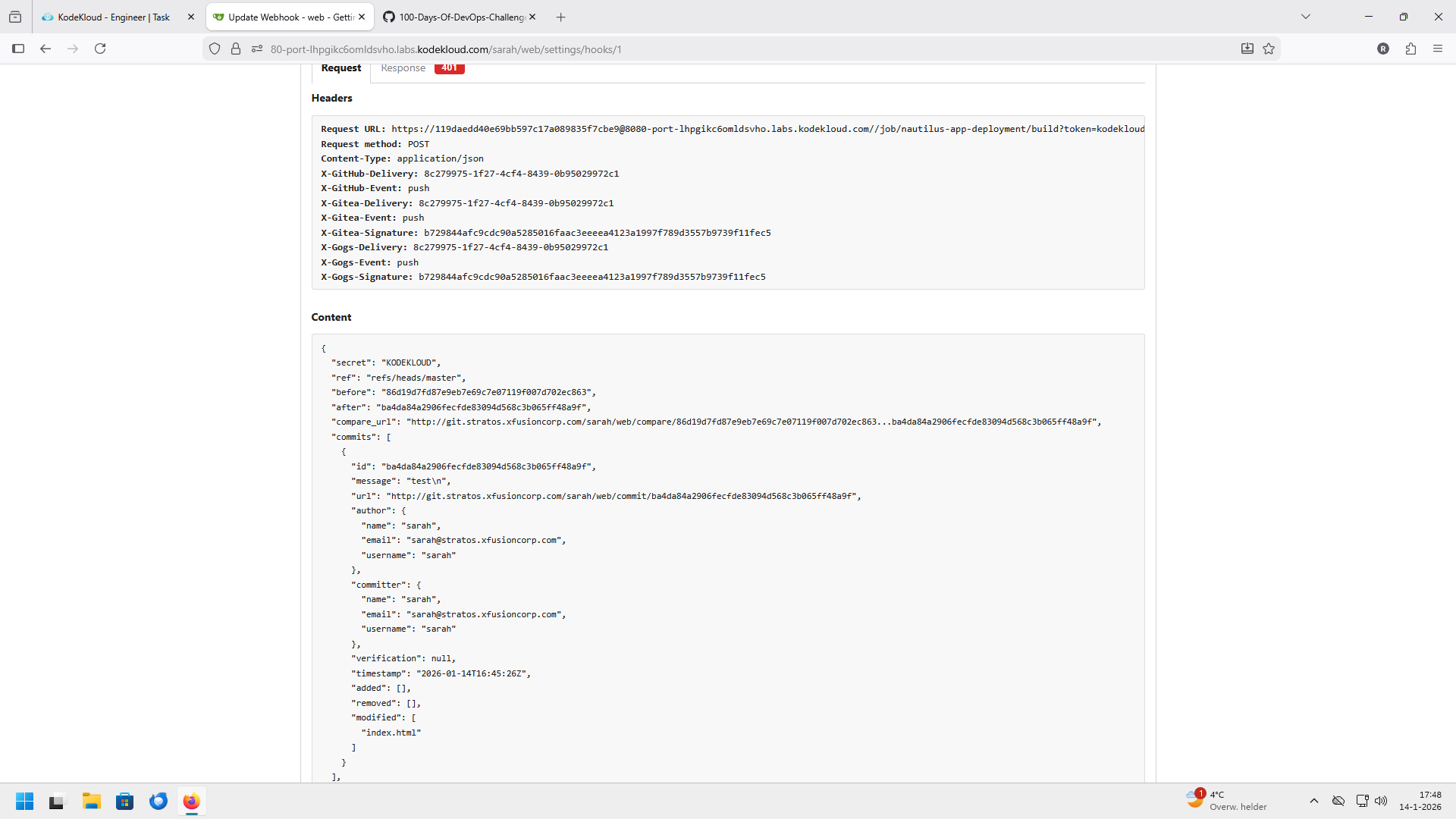Click the site padlock security icon
Screen dimensions: 1456x819
pos(236,49)
